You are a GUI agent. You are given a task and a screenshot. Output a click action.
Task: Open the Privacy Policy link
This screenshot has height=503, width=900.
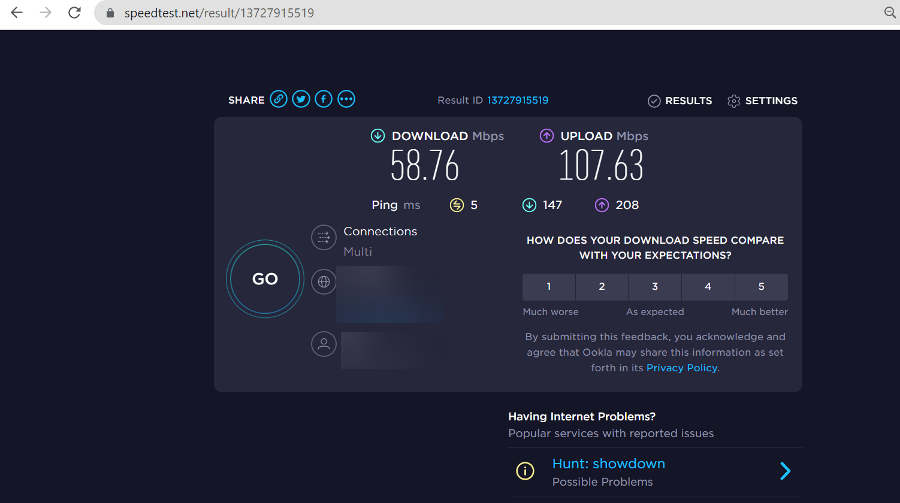coord(682,367)
